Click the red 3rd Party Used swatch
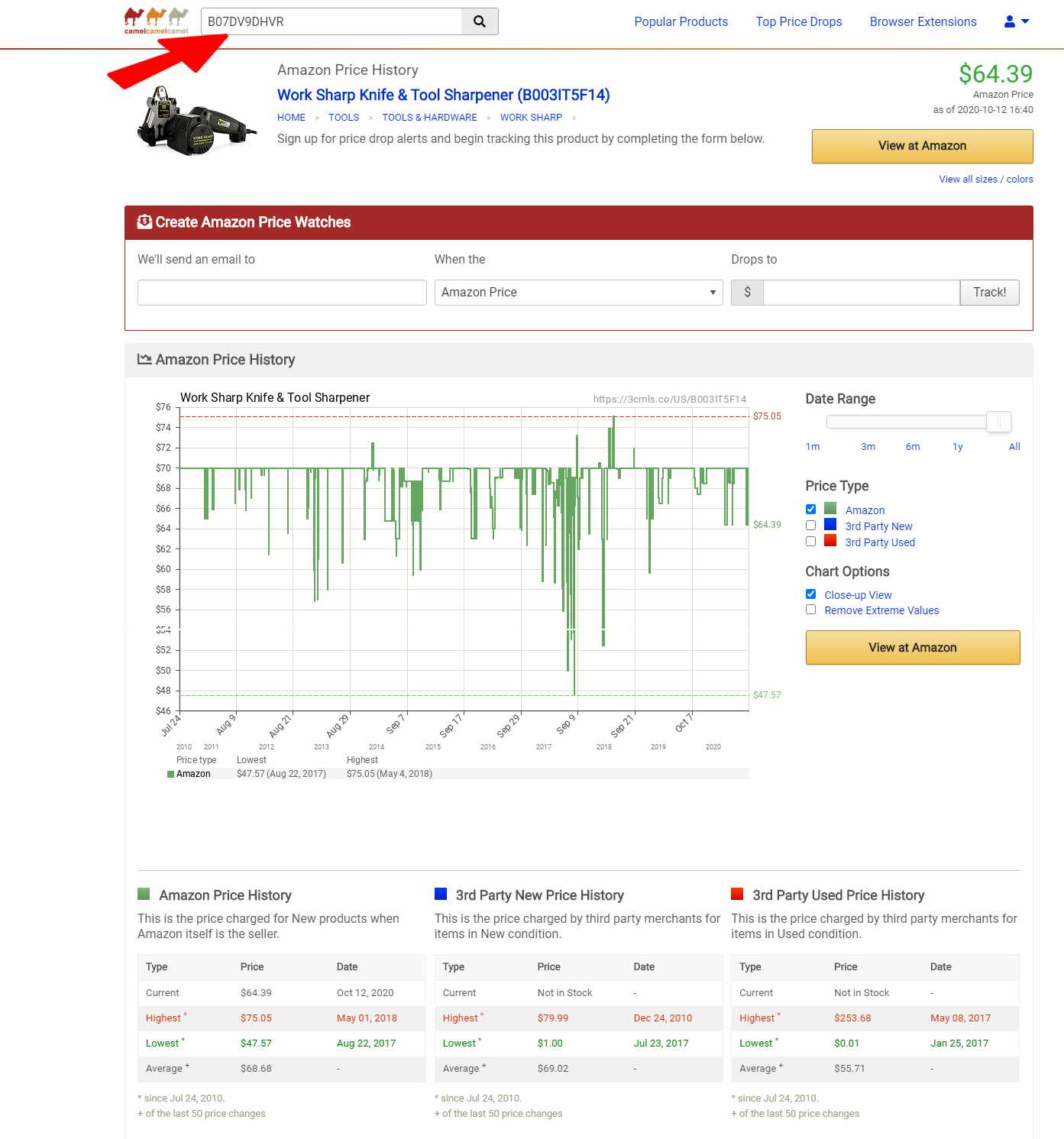This screenshot has height=1139, width=1064. coord(830,540)
